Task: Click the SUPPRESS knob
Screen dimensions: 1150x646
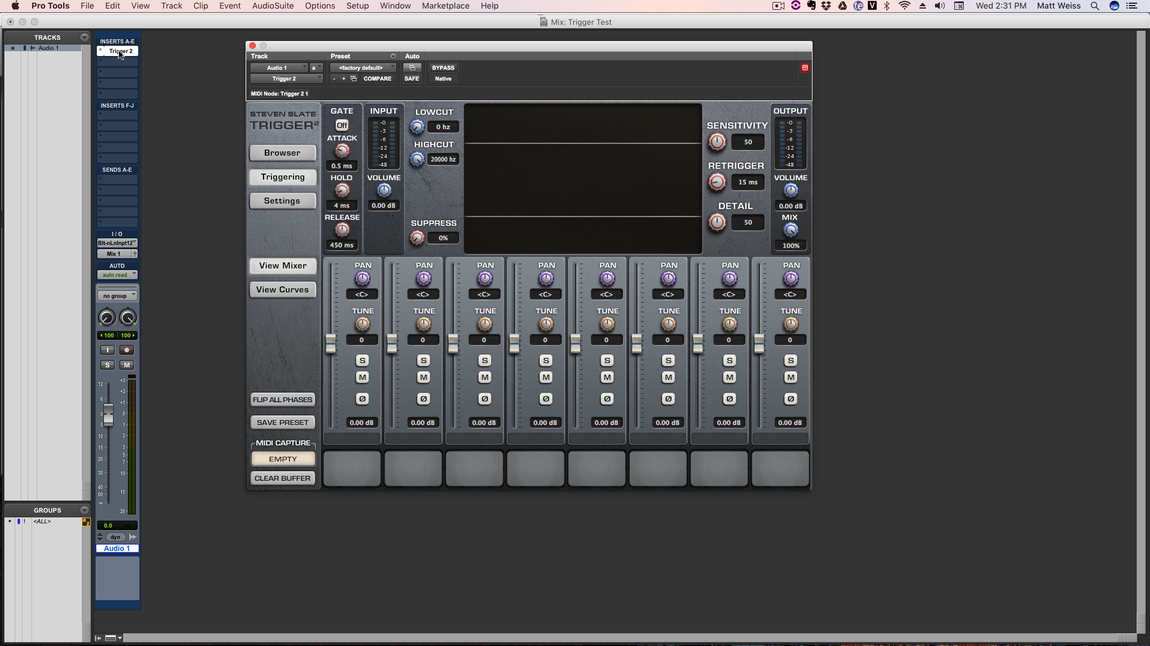Action: pos(417,238)
